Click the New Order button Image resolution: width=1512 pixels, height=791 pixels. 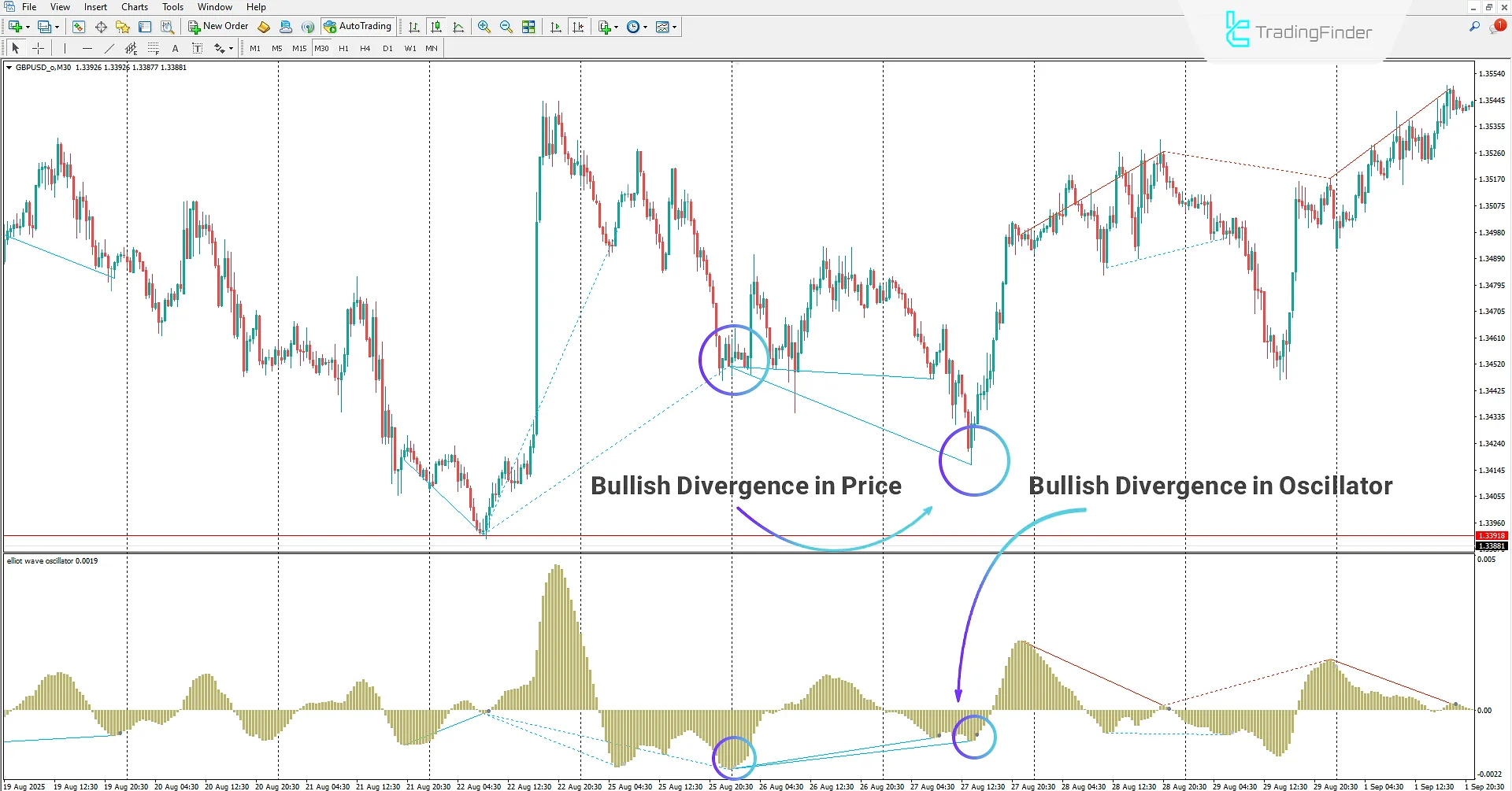pyautogui.click(x=218, y=25)
